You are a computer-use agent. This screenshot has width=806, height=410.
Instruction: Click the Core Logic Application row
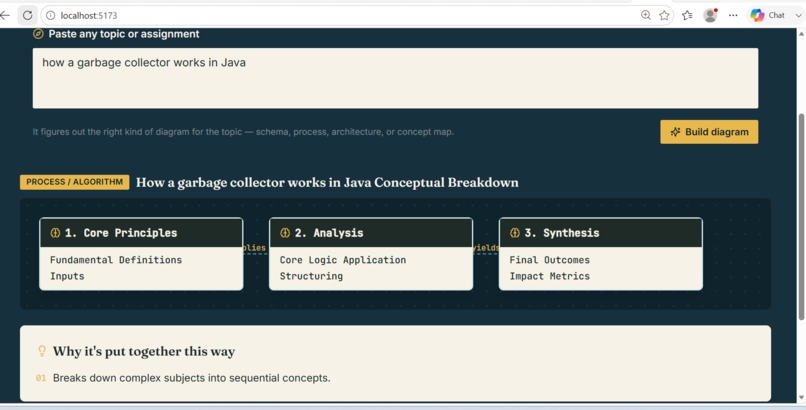[343, 260]
